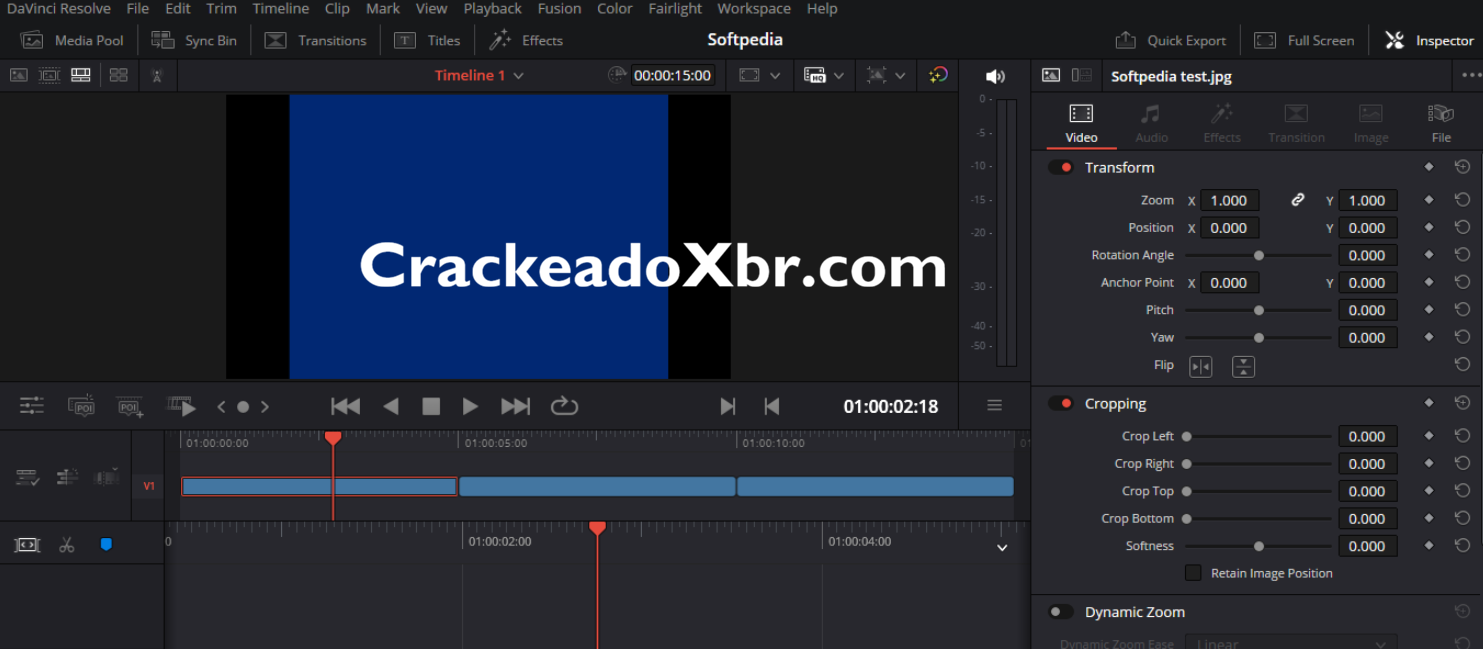Select the split clip scissors tool
Viewport: 1483px width, 649px height.
click(x=67, y=545)
